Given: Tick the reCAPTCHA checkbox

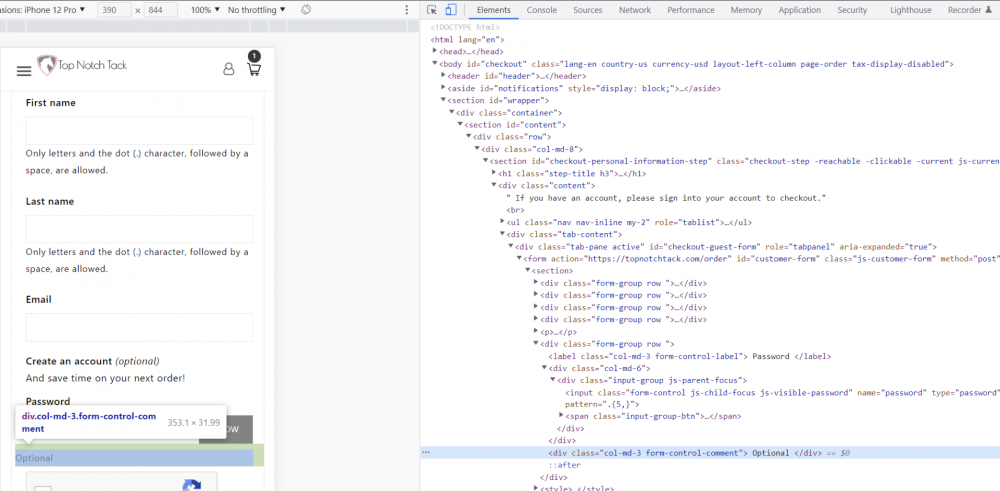Looking at the screenshot, I should [43, 488].
